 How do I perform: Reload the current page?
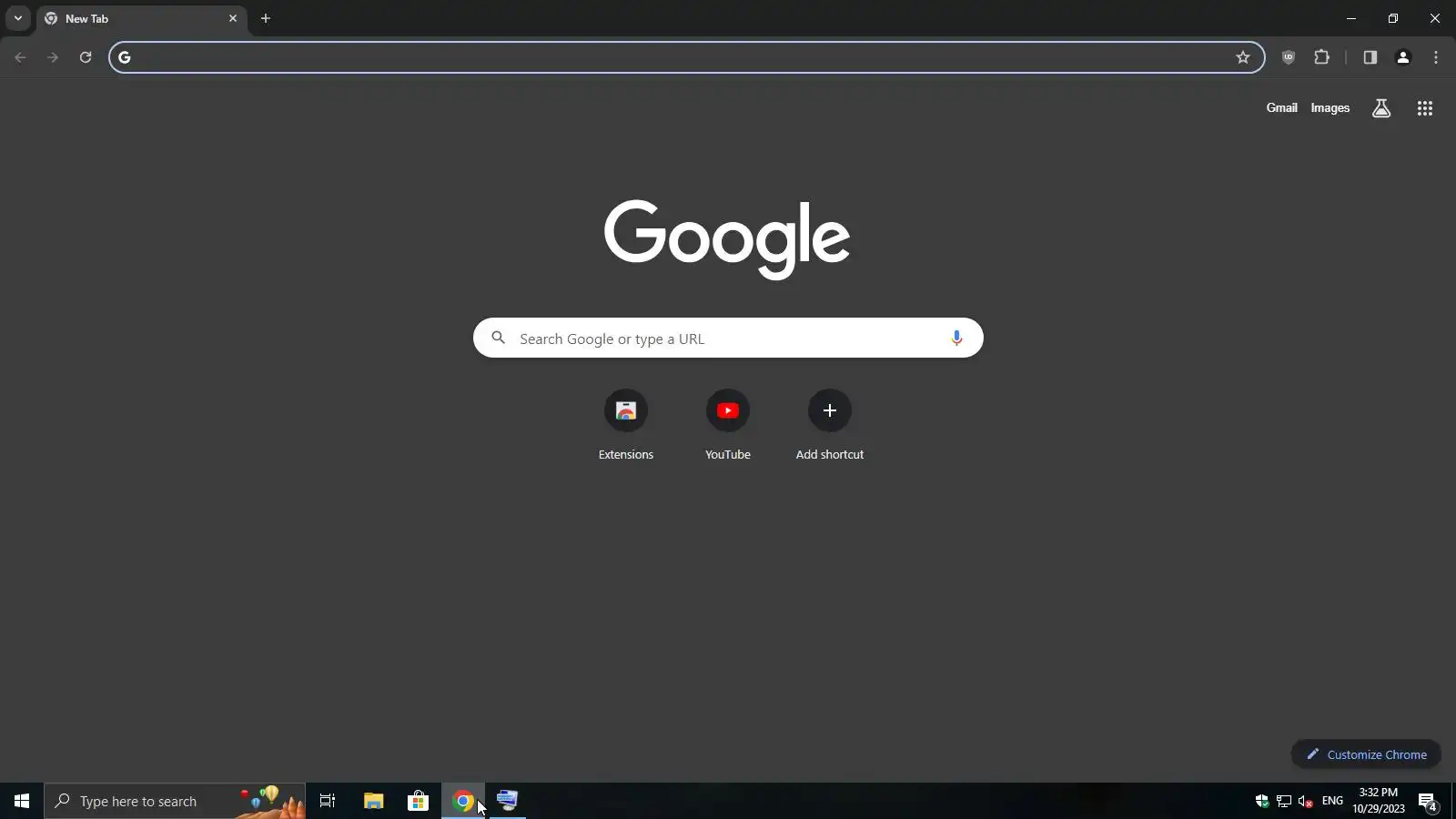tap(86, 57)
